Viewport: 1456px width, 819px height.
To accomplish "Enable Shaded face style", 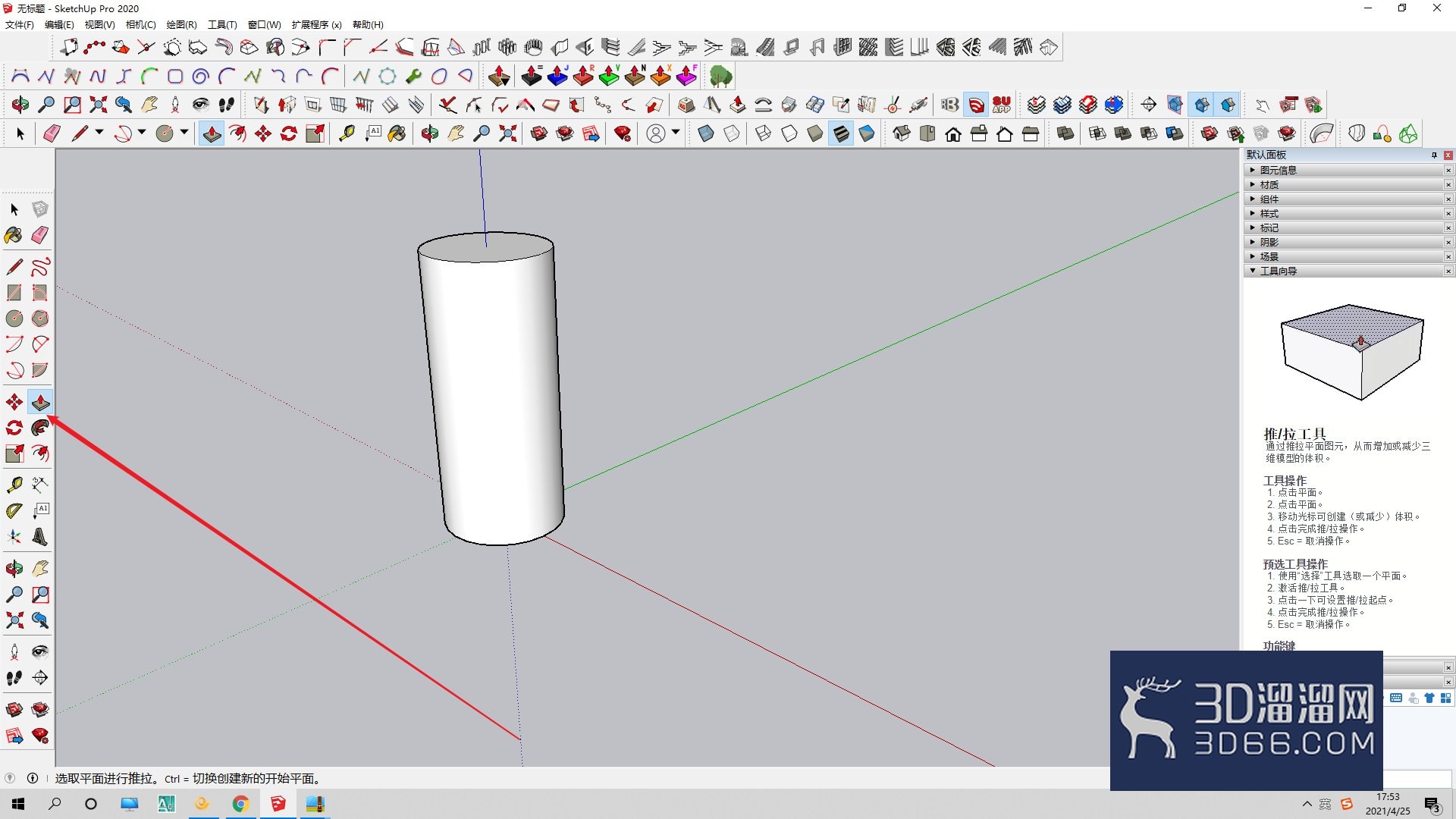I will pyautogui.click(x=815, y=134).
